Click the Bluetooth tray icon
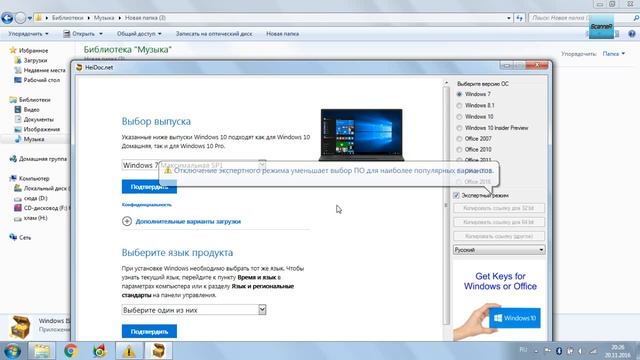 (x=559, y=351)
